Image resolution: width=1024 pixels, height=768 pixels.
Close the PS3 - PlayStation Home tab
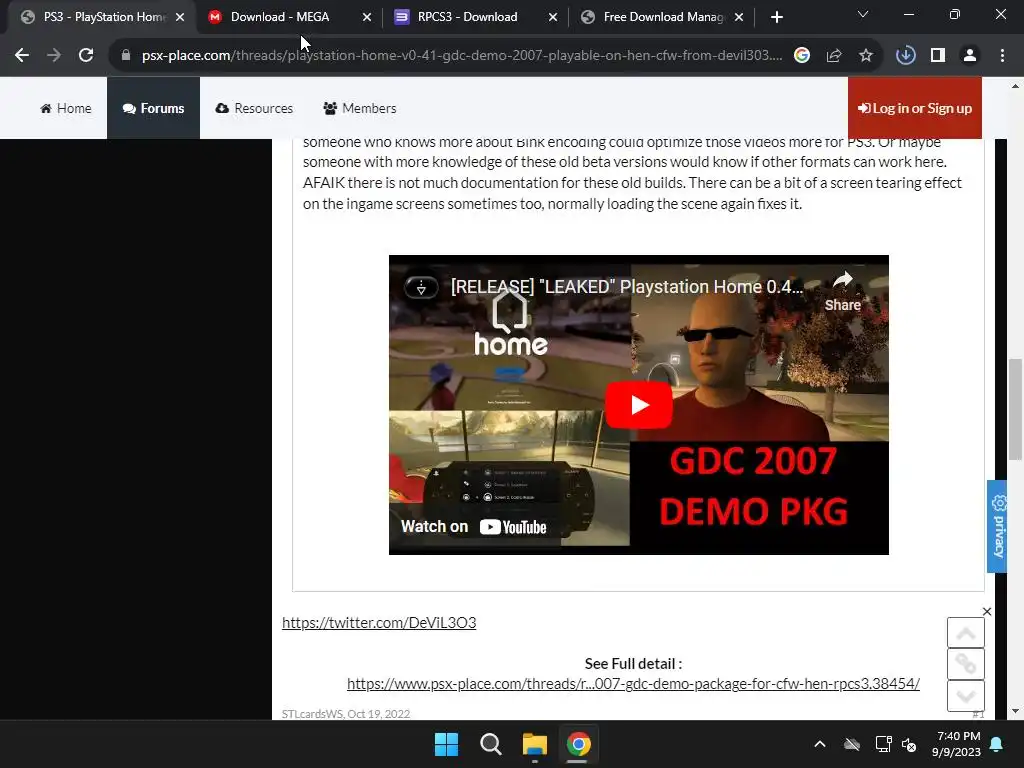[x=180, y=17]
